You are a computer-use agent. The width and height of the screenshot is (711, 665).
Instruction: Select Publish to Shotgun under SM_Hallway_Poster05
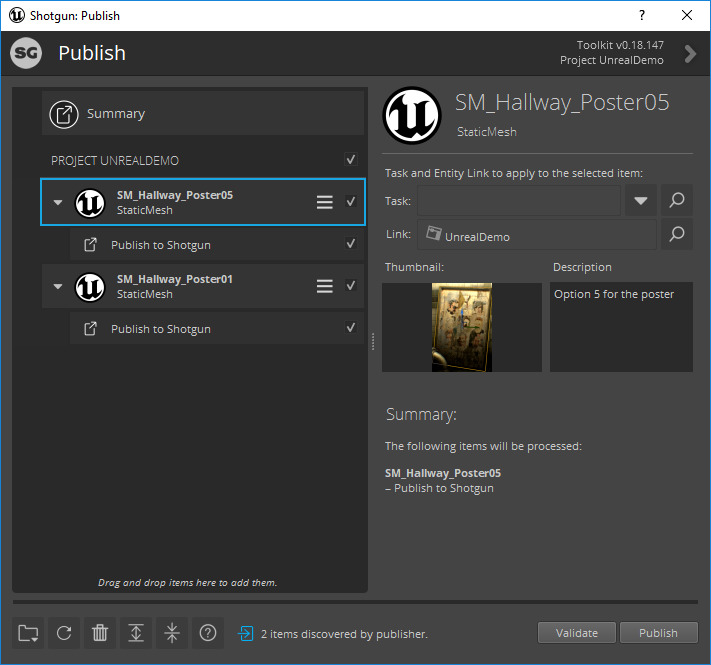click(x=160, y=245)
